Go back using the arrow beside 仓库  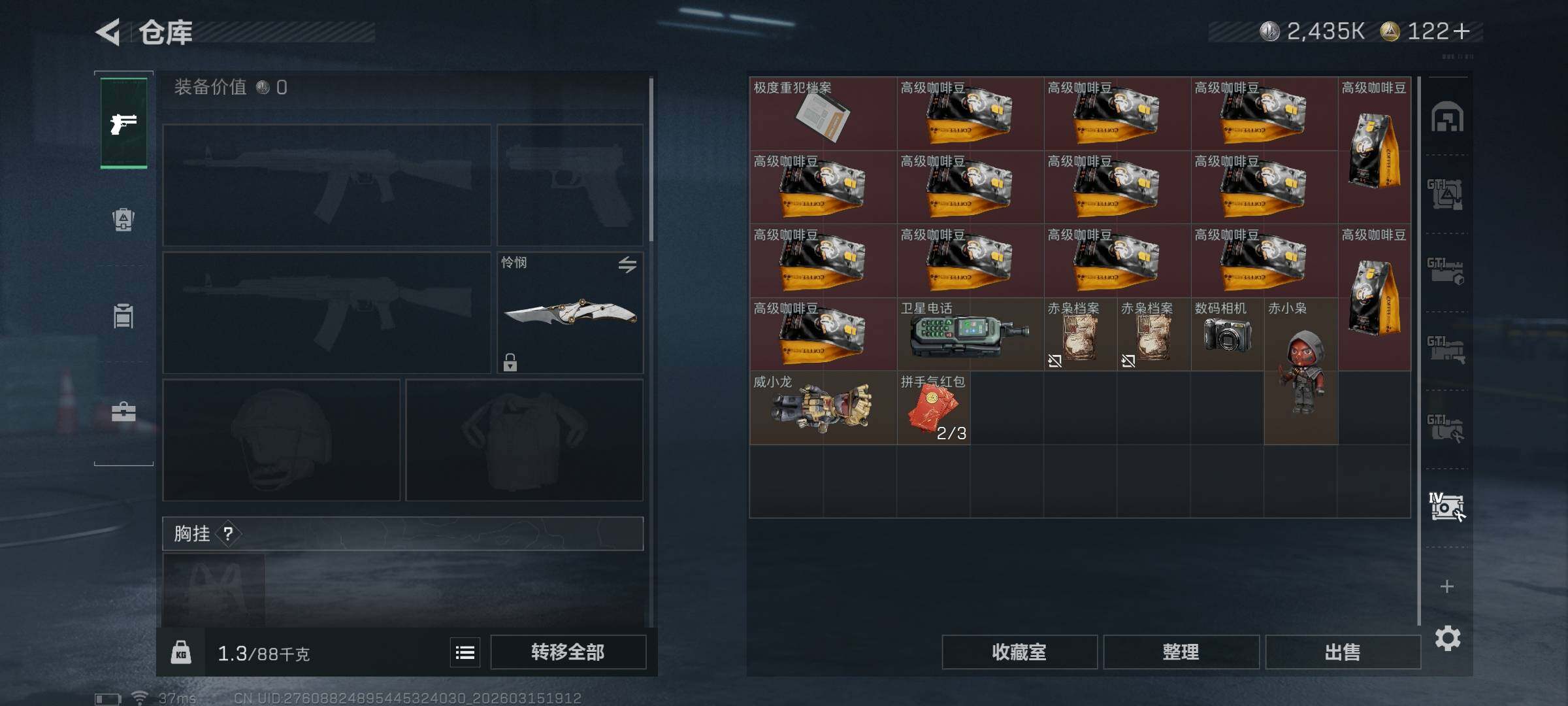[108, 32]
